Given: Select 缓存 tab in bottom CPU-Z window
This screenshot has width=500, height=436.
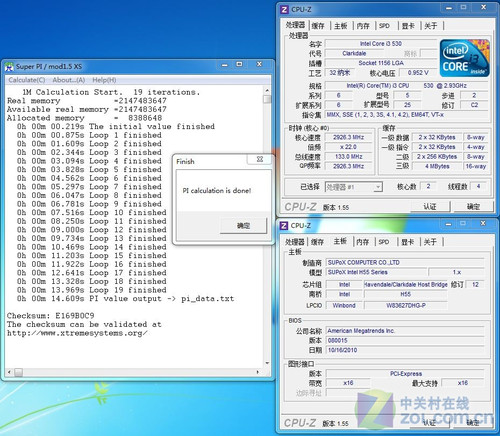Looking at the screenshot, I should [317, 242].
